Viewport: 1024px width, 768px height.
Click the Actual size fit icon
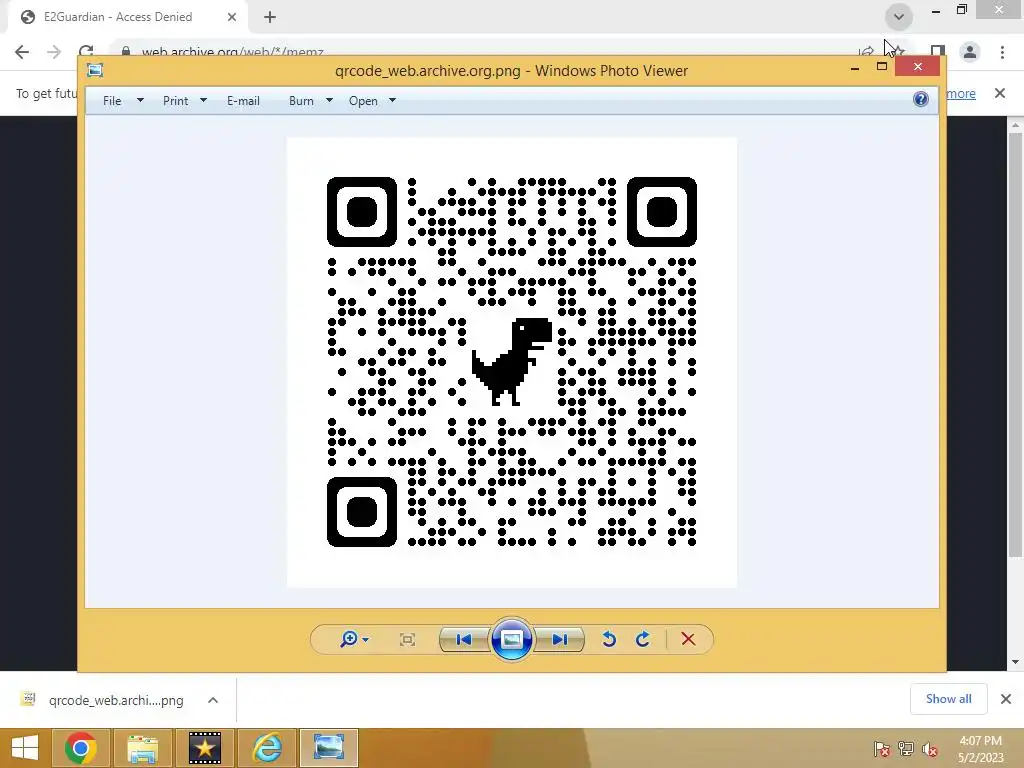408,639
